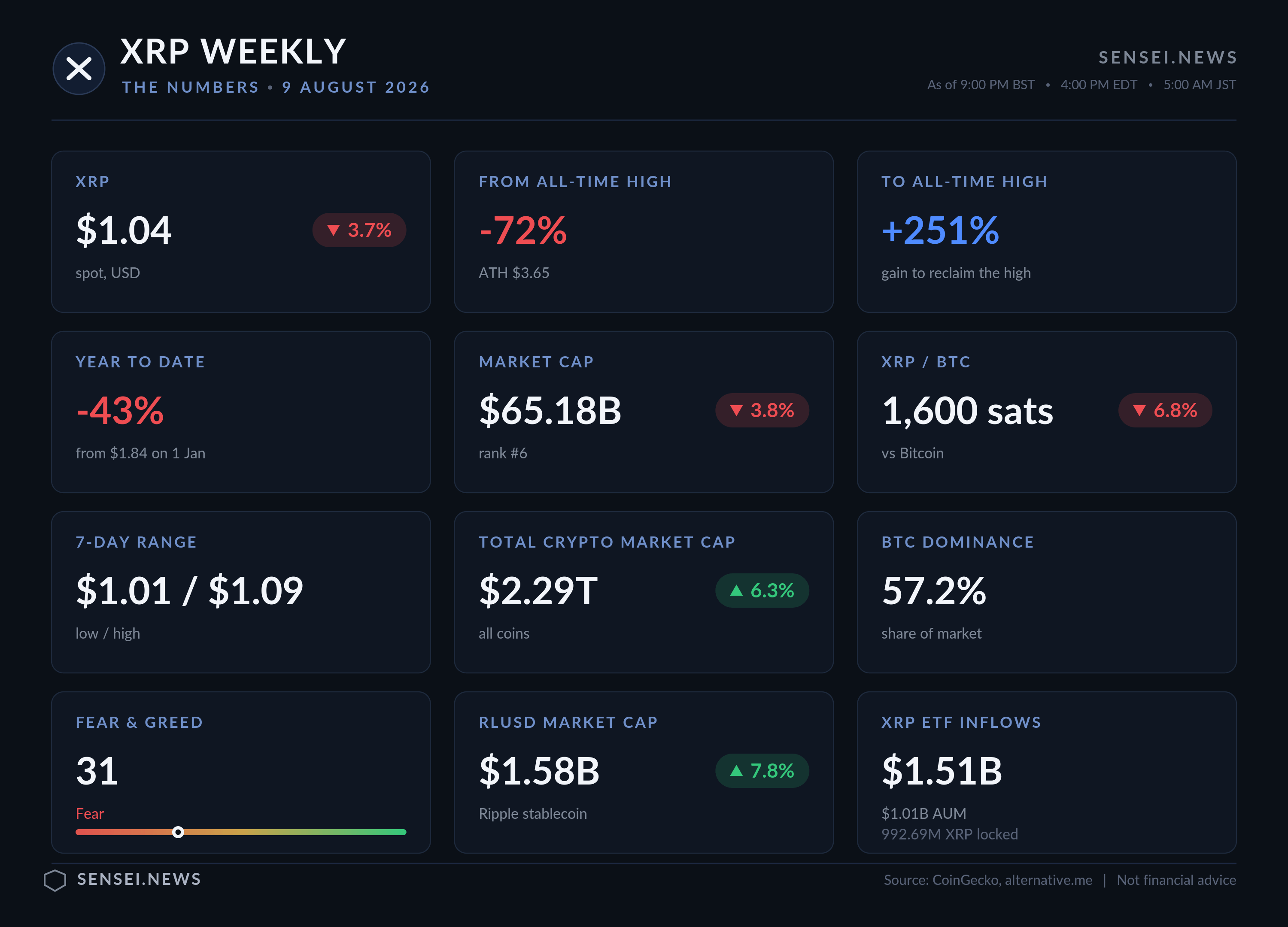Click the subtitle "THE NUMBERS • 9 AUGUST 2026"
The image size is (1288, 927).
tap(276, 88)
